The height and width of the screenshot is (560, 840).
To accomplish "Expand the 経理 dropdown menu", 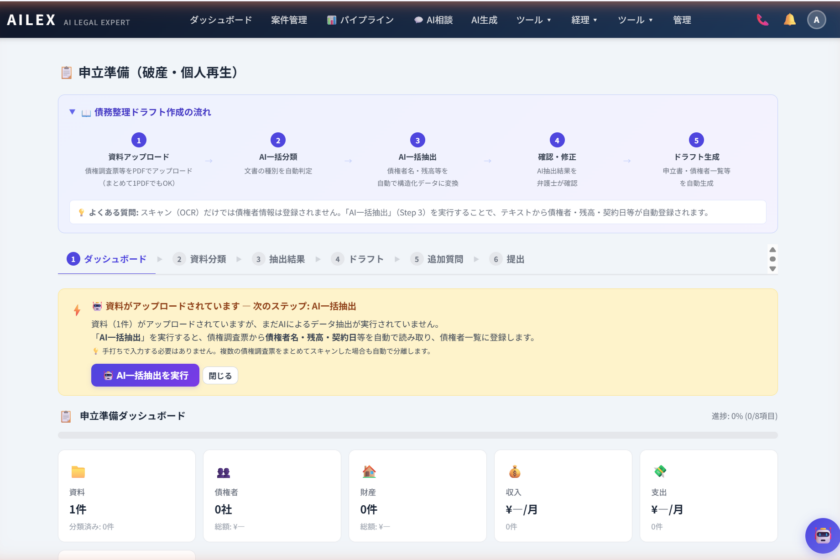I will (584, 20).
